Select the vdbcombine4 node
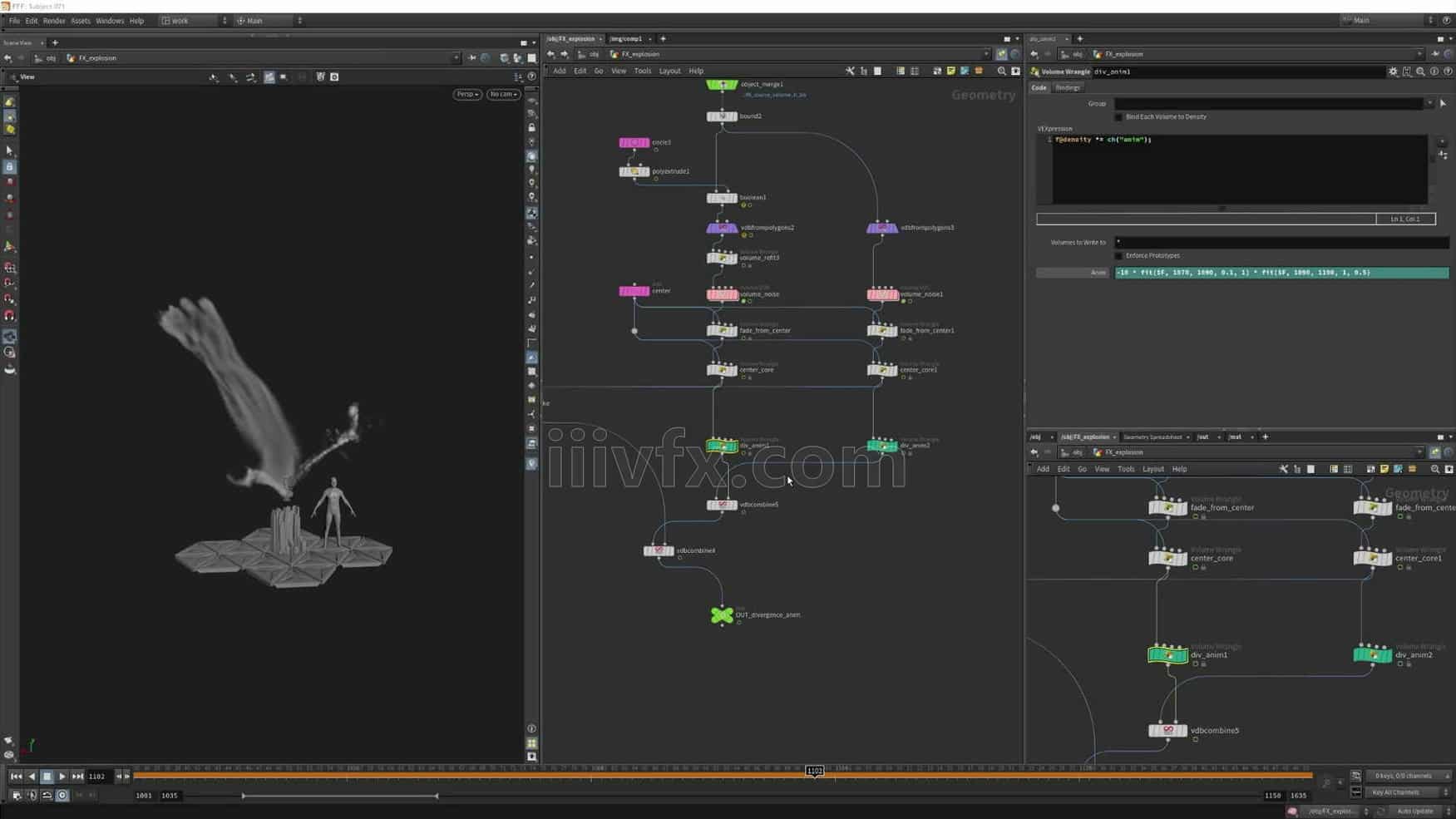The width and height of the screenshot is (1456, 819). click(x=659, y=550)
